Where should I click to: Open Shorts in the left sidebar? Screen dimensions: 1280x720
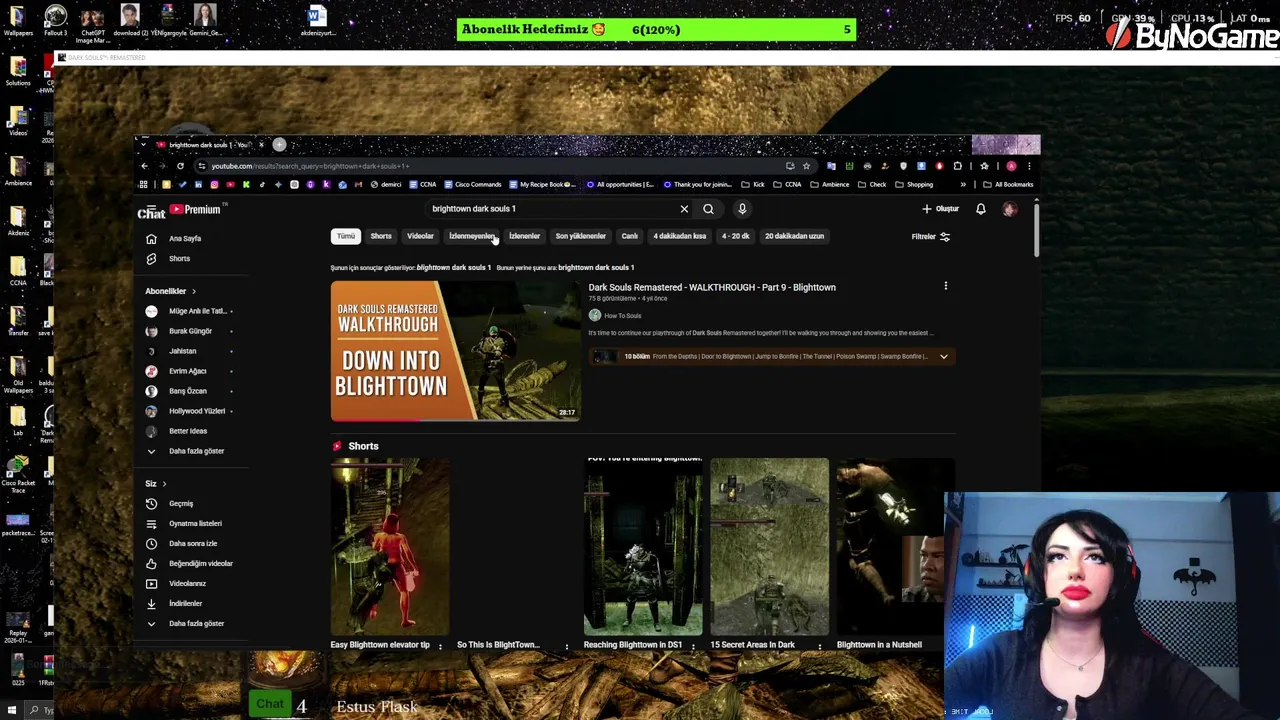[x=179, y=259]
